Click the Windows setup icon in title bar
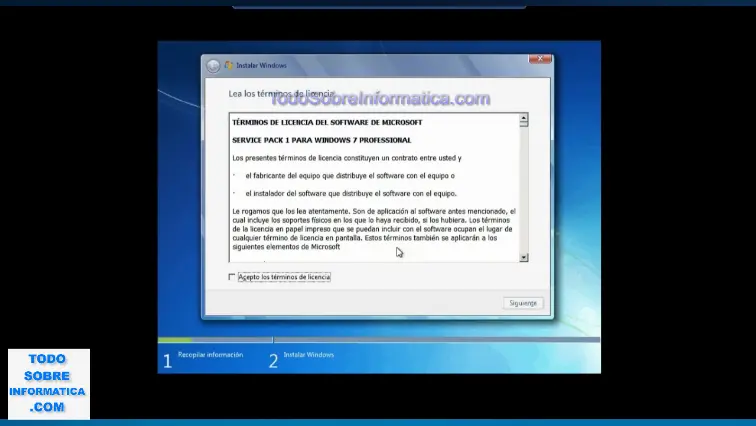This screenshot has width=756, height=426. pyautogui.click(x=228, y=66)
